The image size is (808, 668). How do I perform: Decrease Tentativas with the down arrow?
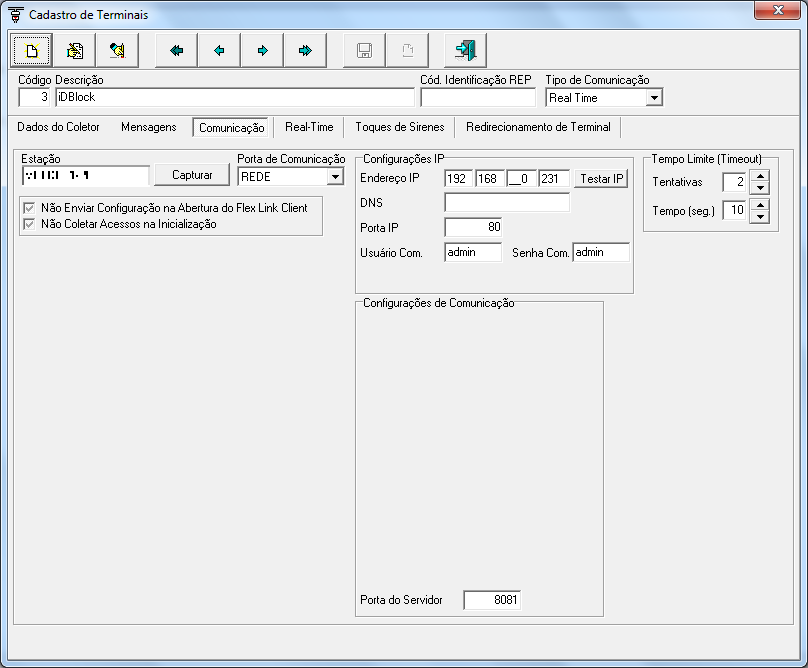coord(760,188)
